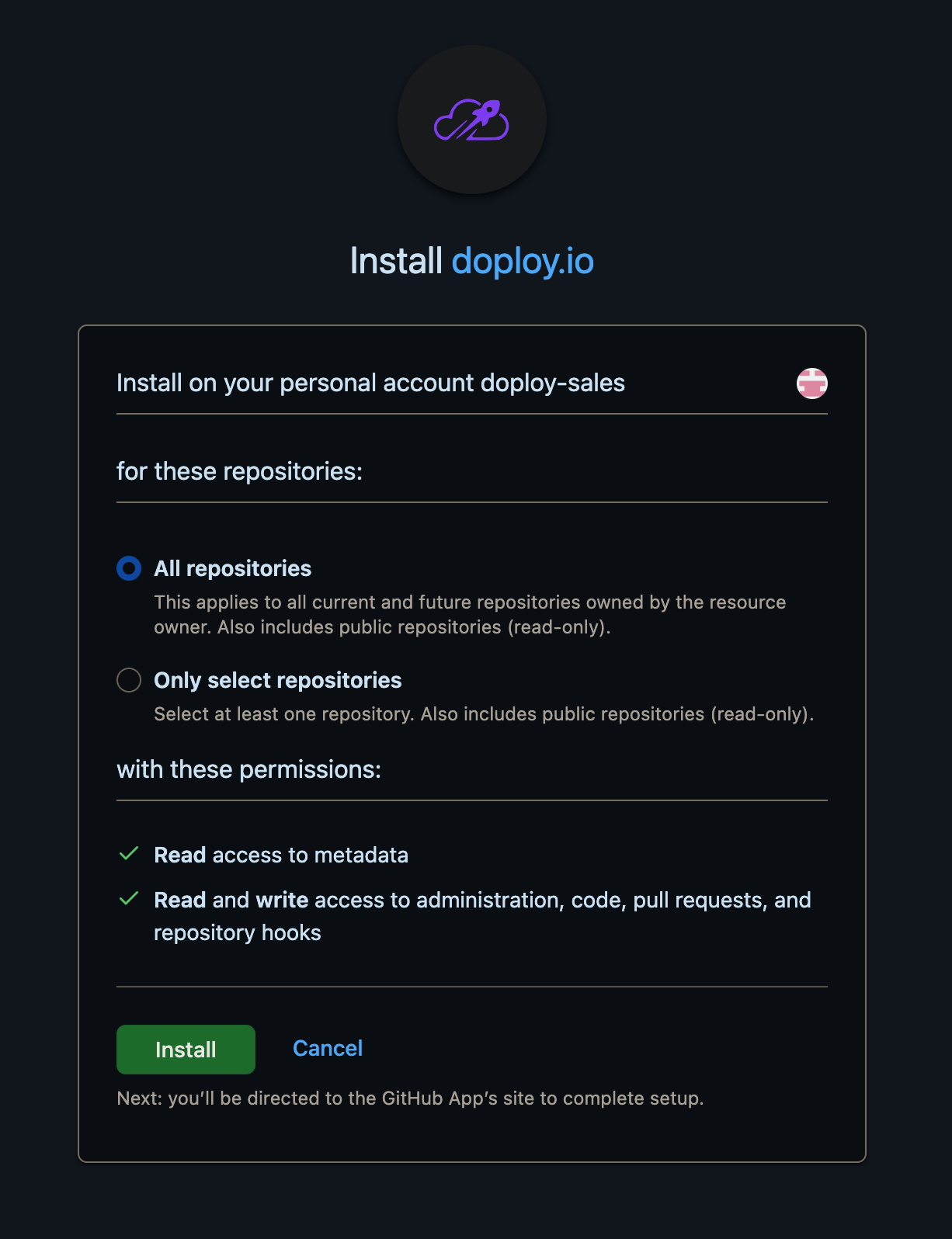This screenshot has height=1239, width=952.
Task: Click the Cancel link
Action: pyautogui.click(x=327, y=1048)
